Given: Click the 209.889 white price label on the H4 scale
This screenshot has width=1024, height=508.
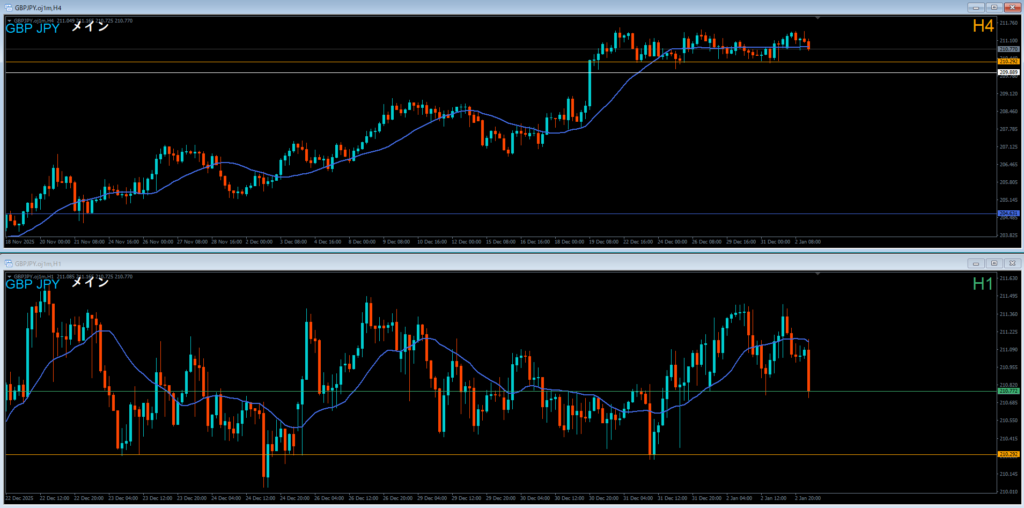Looking at the screenshot, I should (1009, 72).
